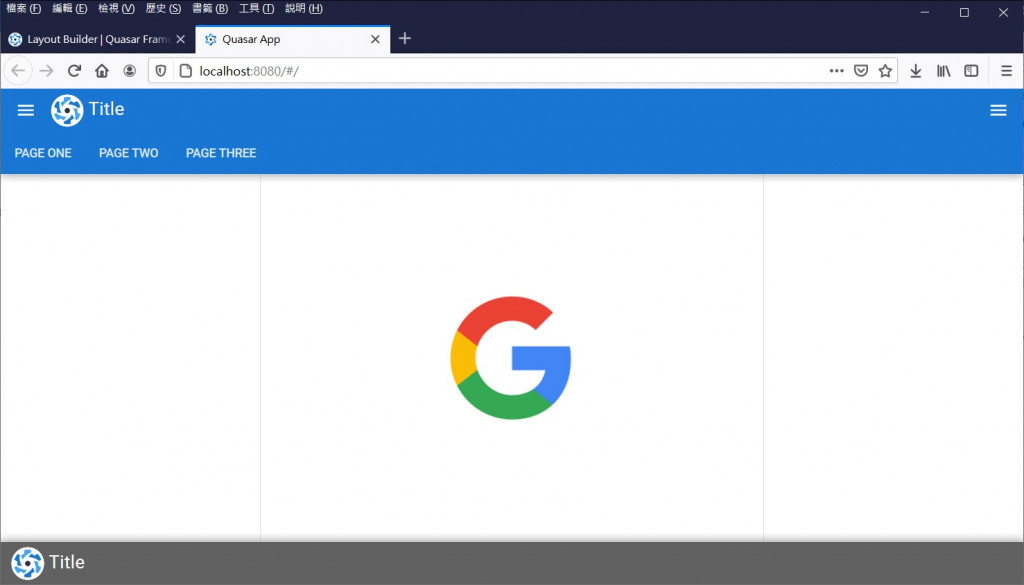Maximize the browser window
1024x585 pixels.
point(964,12)
